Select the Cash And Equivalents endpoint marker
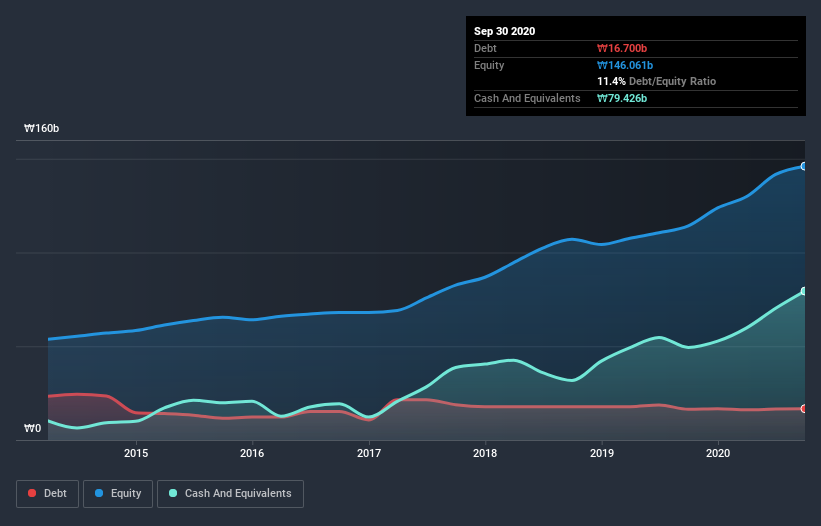This screenshot has width=821, height=526. point(804,291)
